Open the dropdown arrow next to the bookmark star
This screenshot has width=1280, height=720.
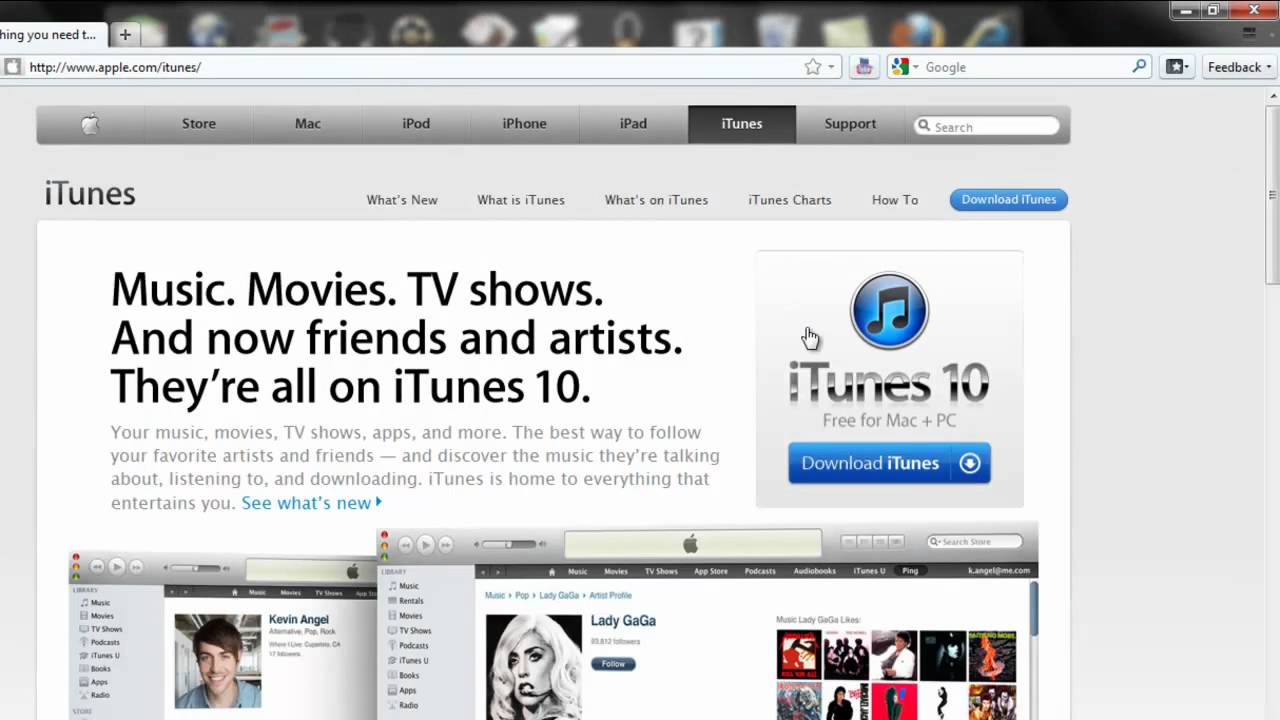tap(831, 67)
